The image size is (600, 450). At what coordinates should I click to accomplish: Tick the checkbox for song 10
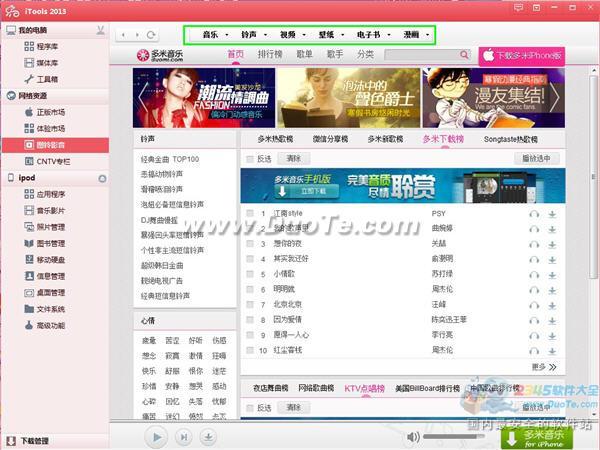(250, 350)
